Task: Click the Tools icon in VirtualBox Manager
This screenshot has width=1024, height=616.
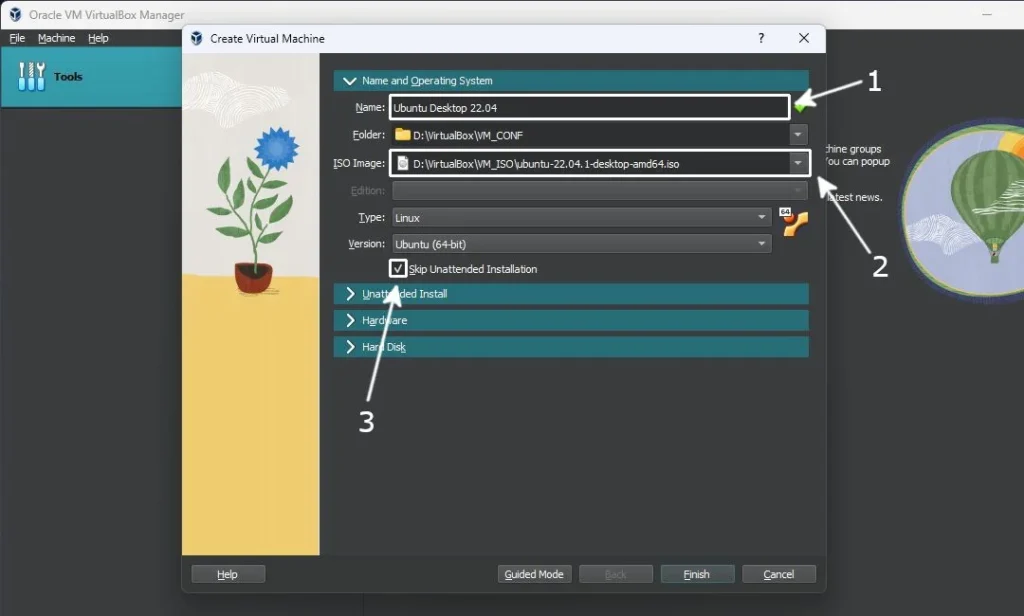Action: 31,76
